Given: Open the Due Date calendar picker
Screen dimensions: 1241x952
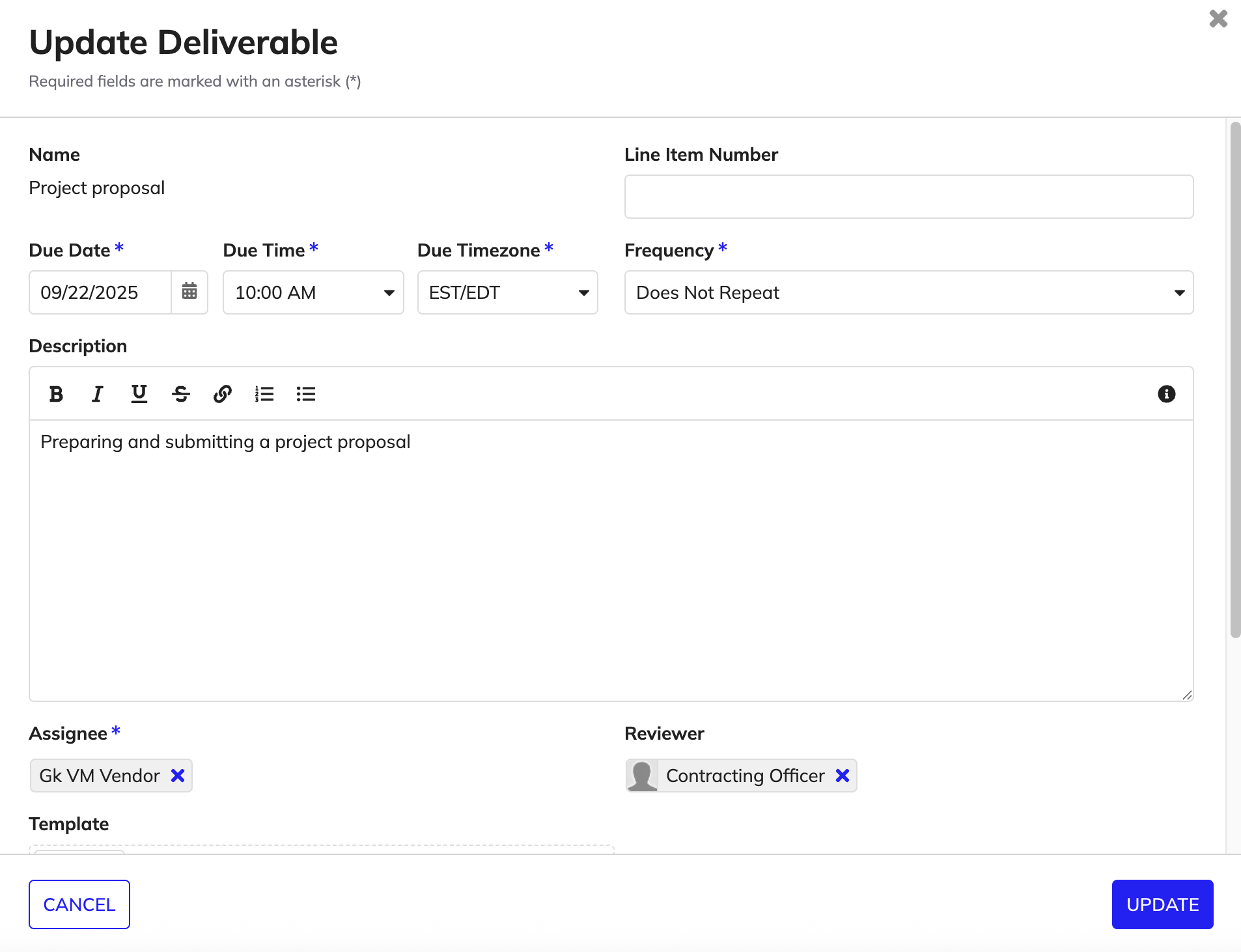Looking at the screenshot, I should pyautogui.click(x=189, y=292).
